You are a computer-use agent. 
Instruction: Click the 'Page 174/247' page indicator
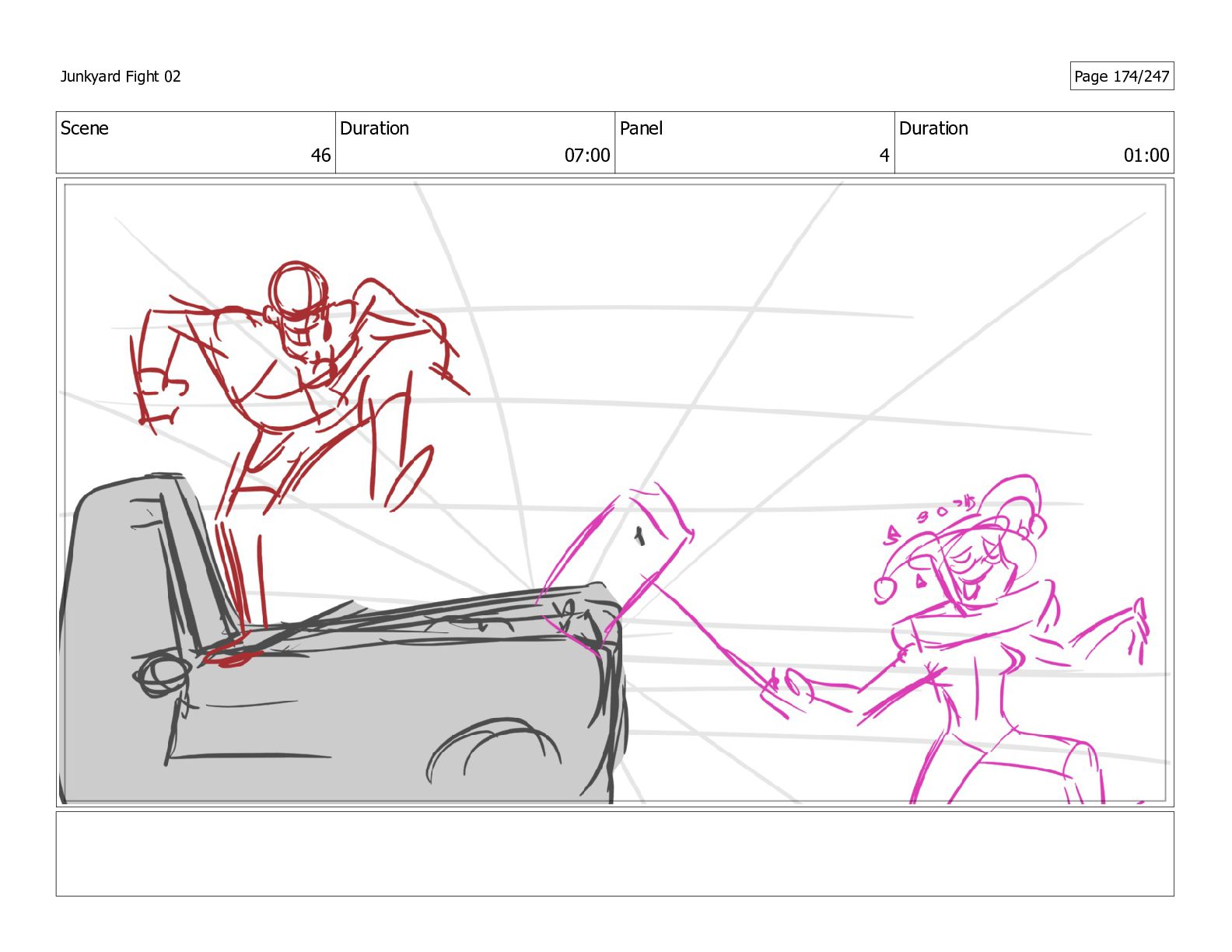pyautogui.click(x=1122, y=76)
